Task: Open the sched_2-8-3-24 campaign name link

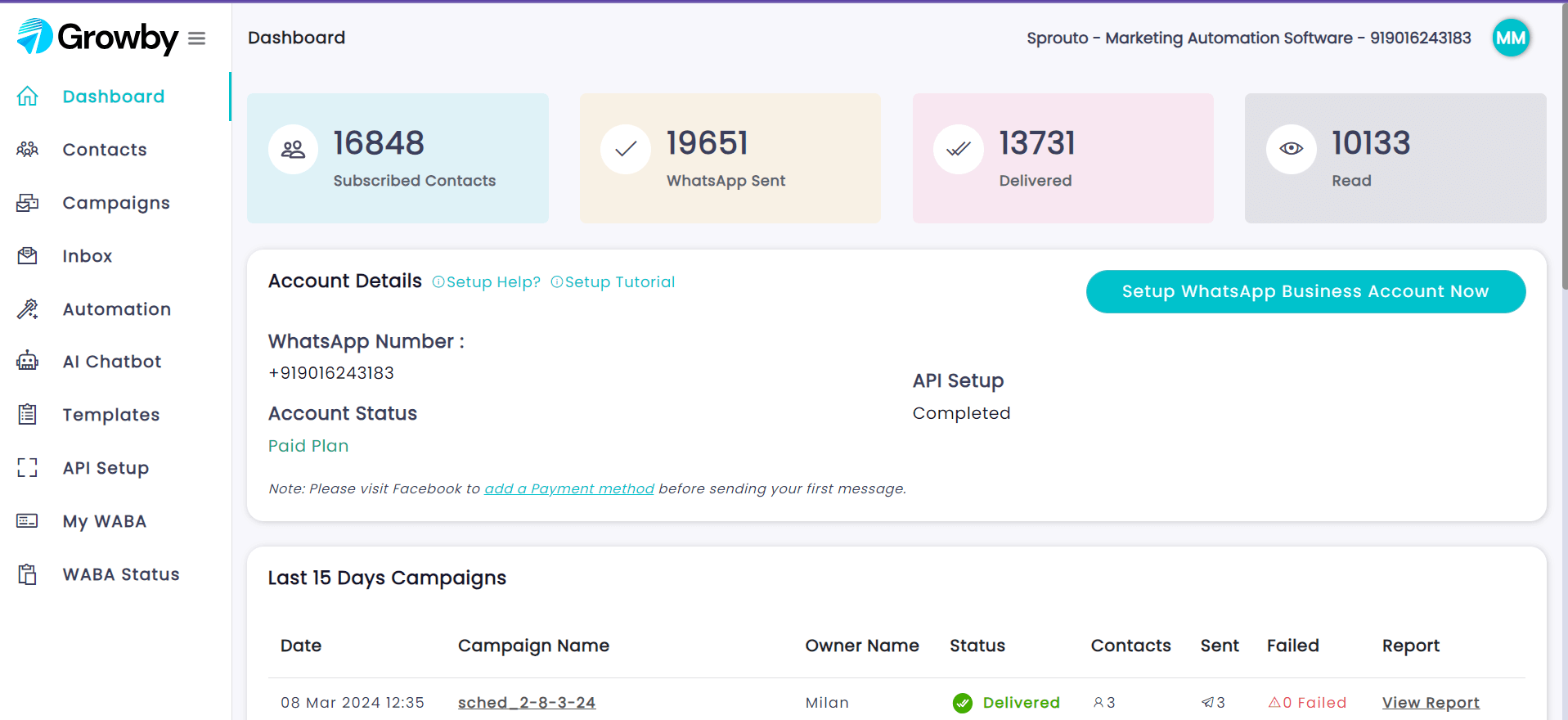Action: (x=527, y=703)
